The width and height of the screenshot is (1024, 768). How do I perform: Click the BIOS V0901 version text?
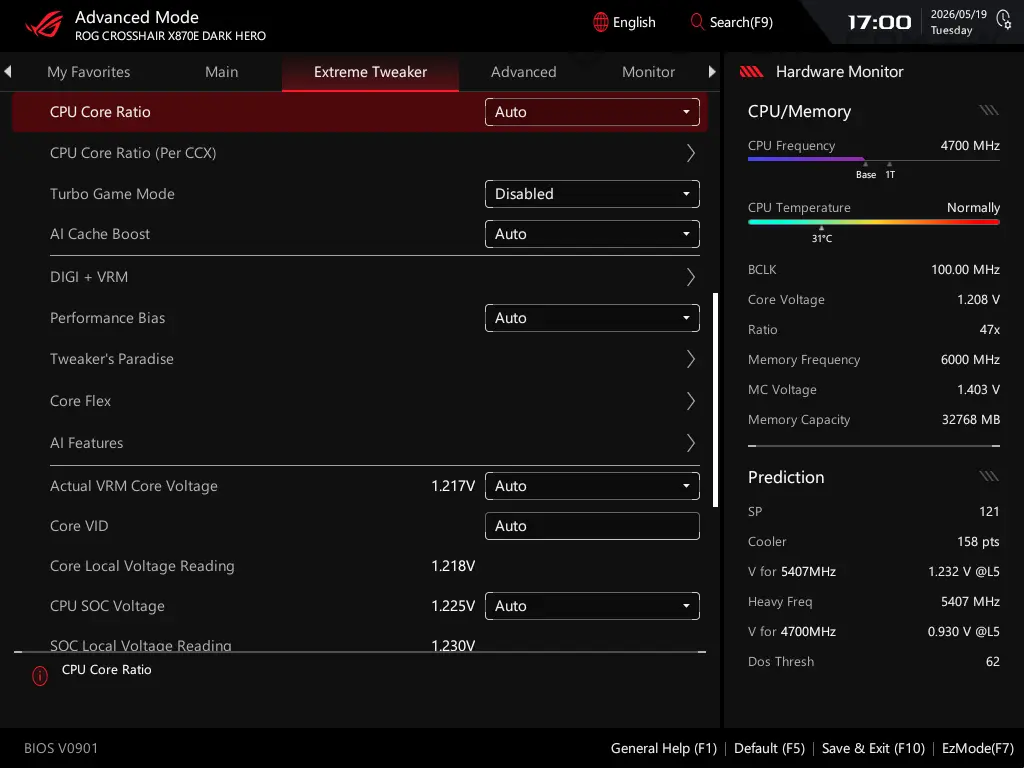click(61, 748)
